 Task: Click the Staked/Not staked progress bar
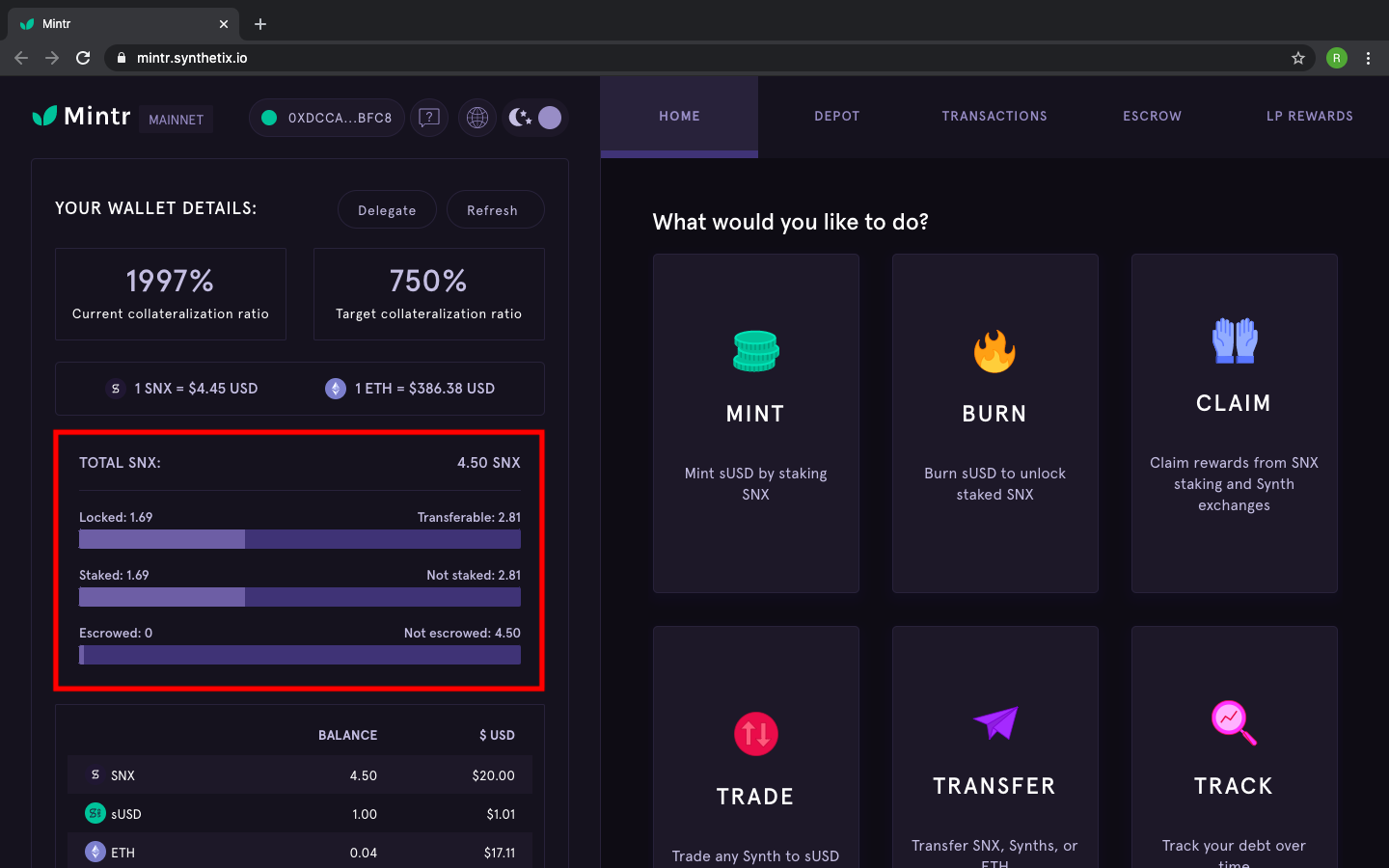pyautogui.click(x=300, y=597)
